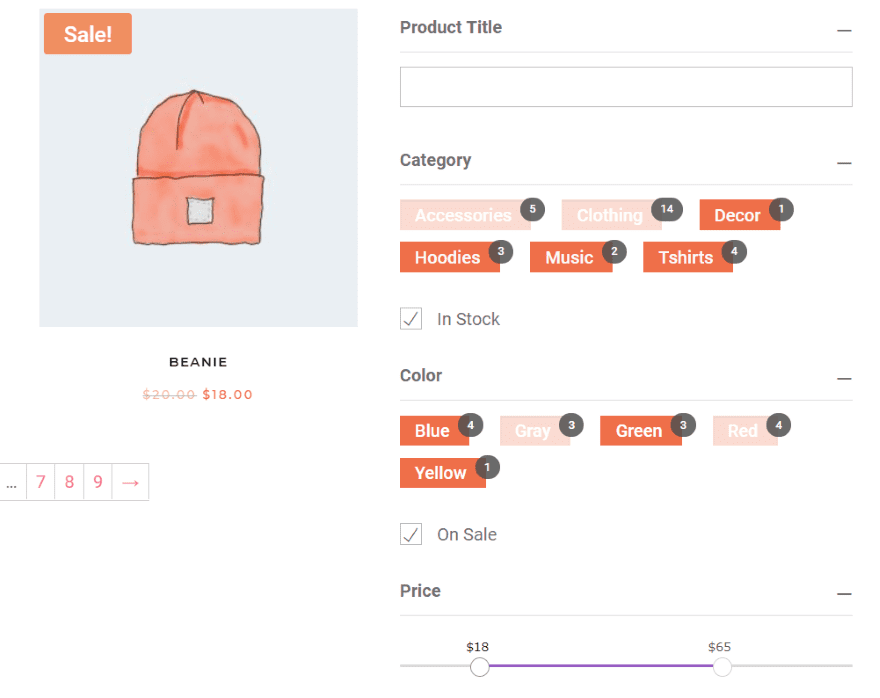Open the Beanie product name link
Viewport: 880px width, 698px height.
click(198, 362)
